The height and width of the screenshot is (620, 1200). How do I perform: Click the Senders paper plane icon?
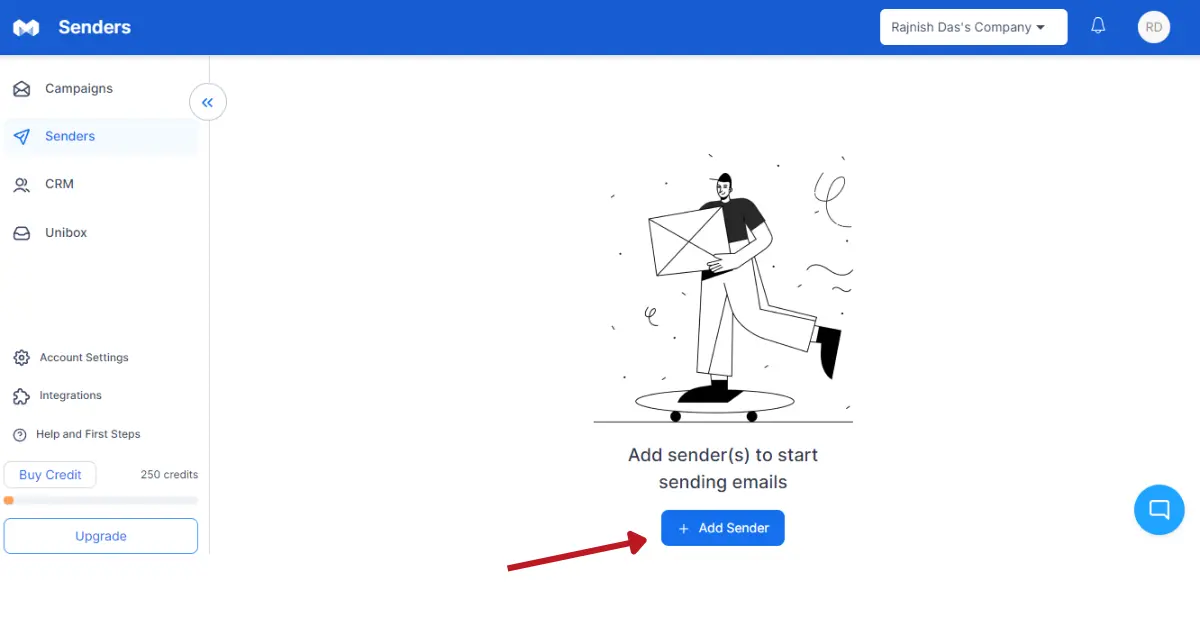click(21, 137)
